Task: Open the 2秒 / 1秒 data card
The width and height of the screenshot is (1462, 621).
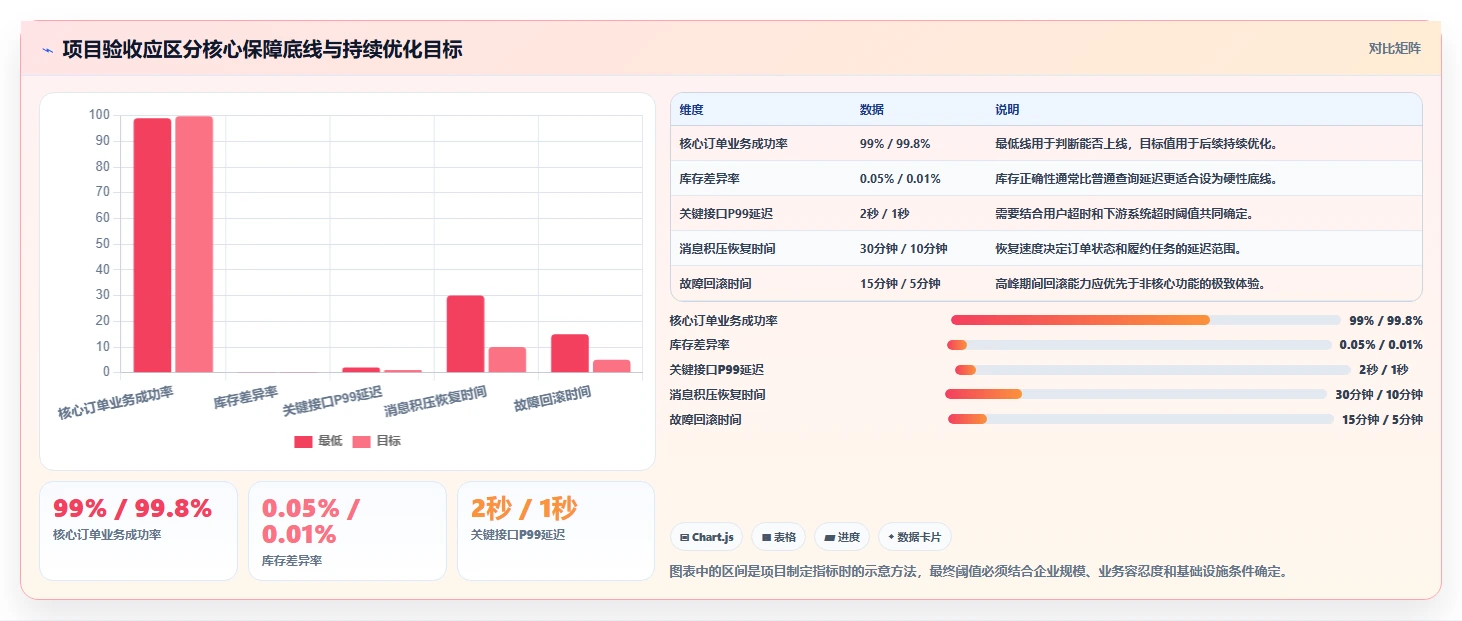Action: click(x=556, y=531)
